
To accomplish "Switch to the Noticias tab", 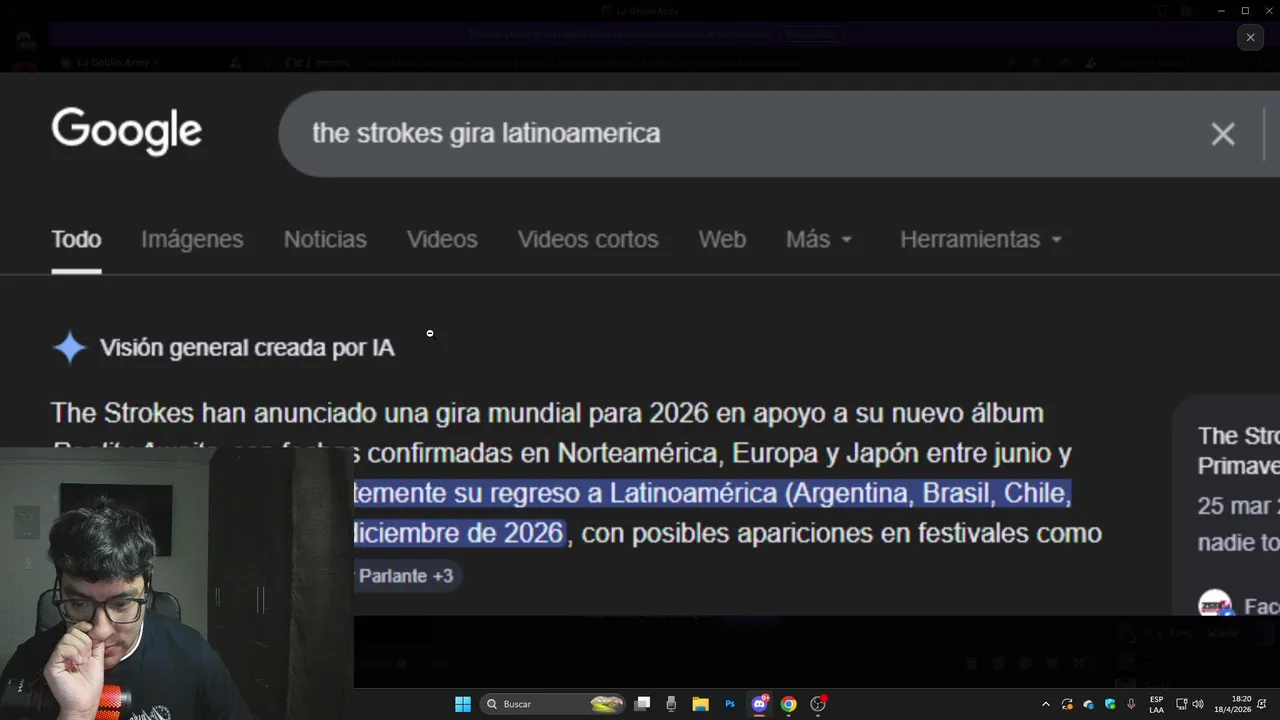I will tap(325, 240).
